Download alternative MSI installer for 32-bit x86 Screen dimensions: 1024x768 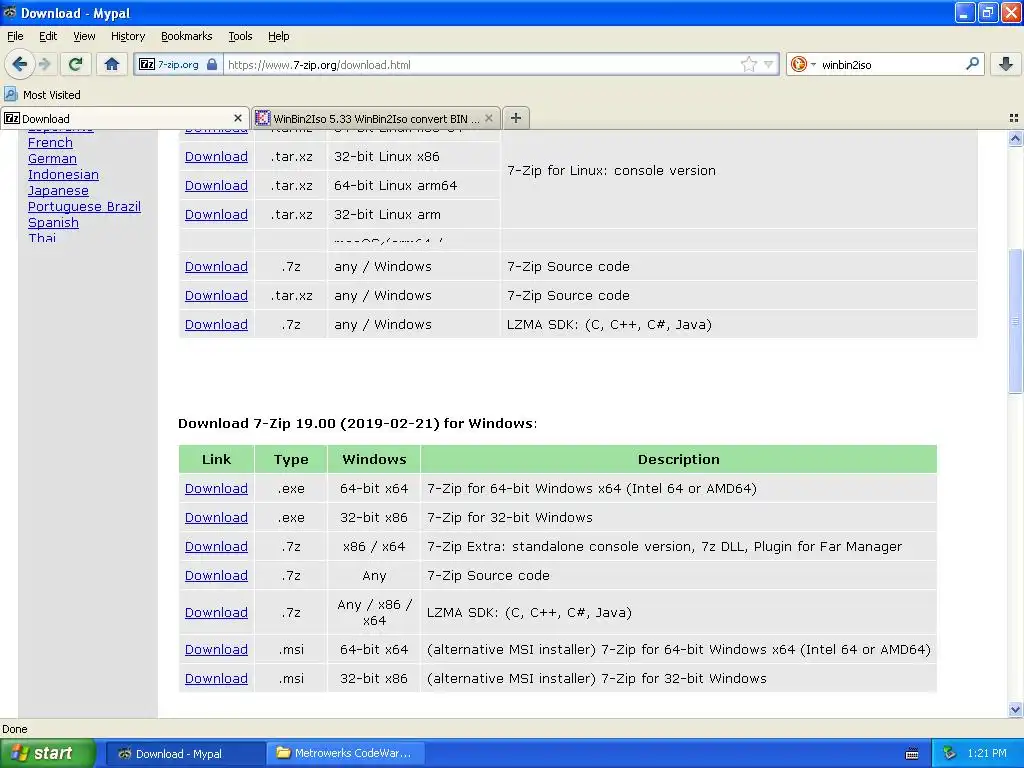pos(216,679)
